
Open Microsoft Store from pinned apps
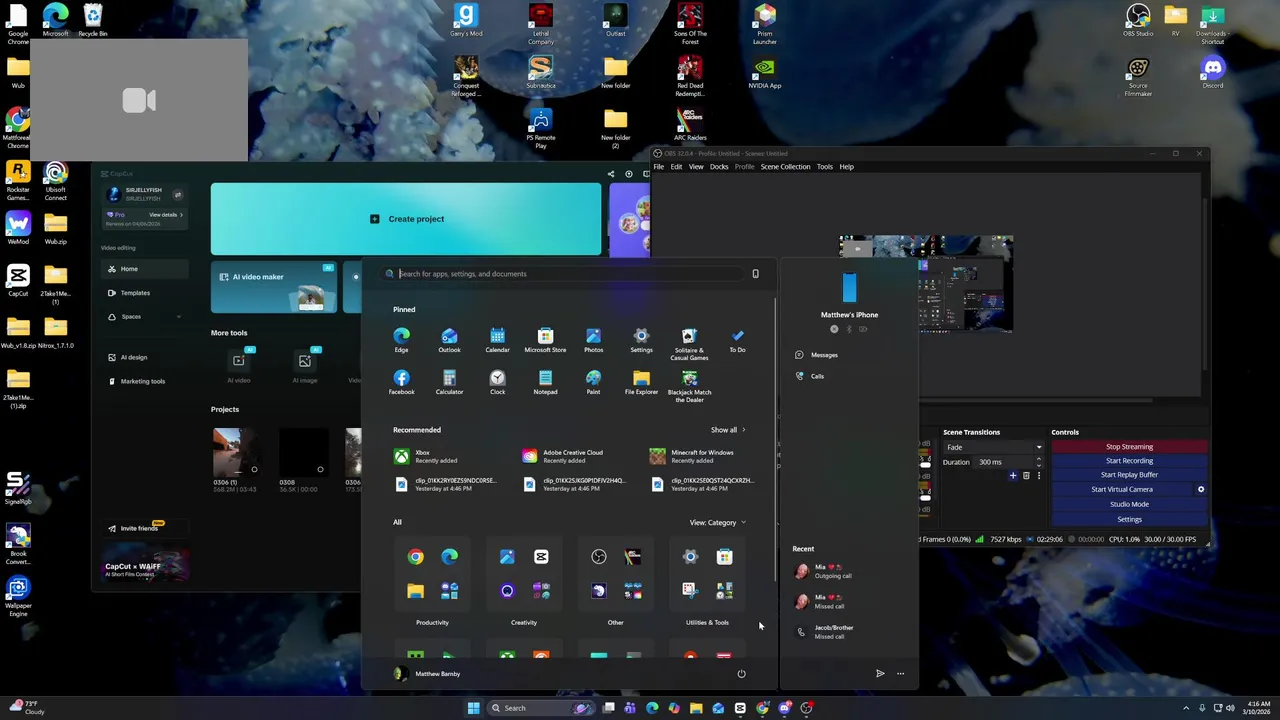click(545, 340)
